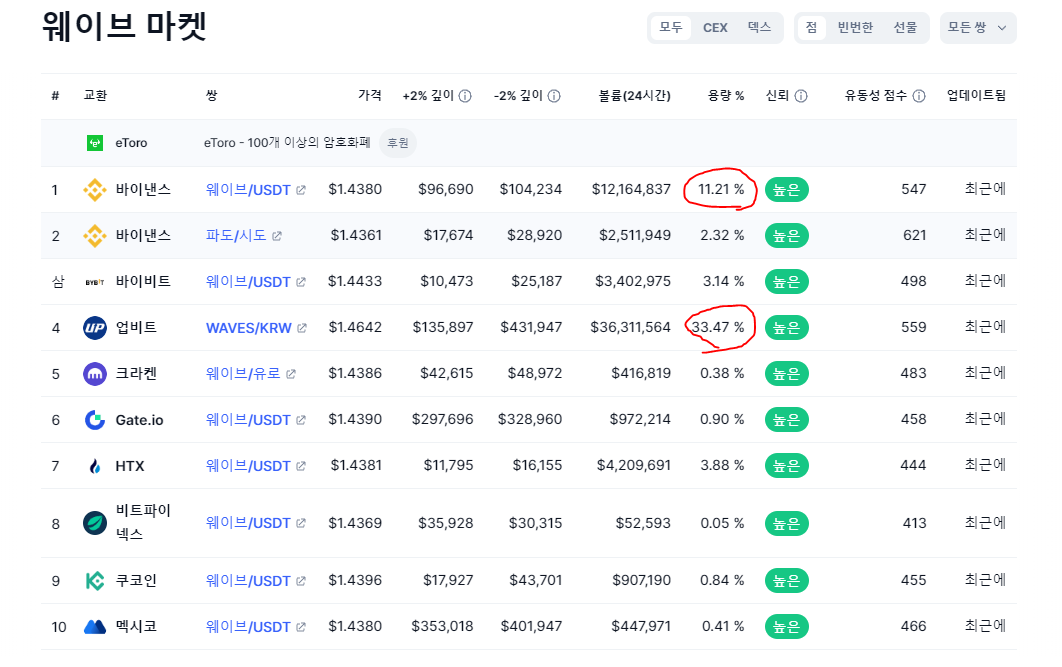Viewport: 1062px width, 667px height.
Task: Click the $1.4642 price cell
Action: [355, 328]
